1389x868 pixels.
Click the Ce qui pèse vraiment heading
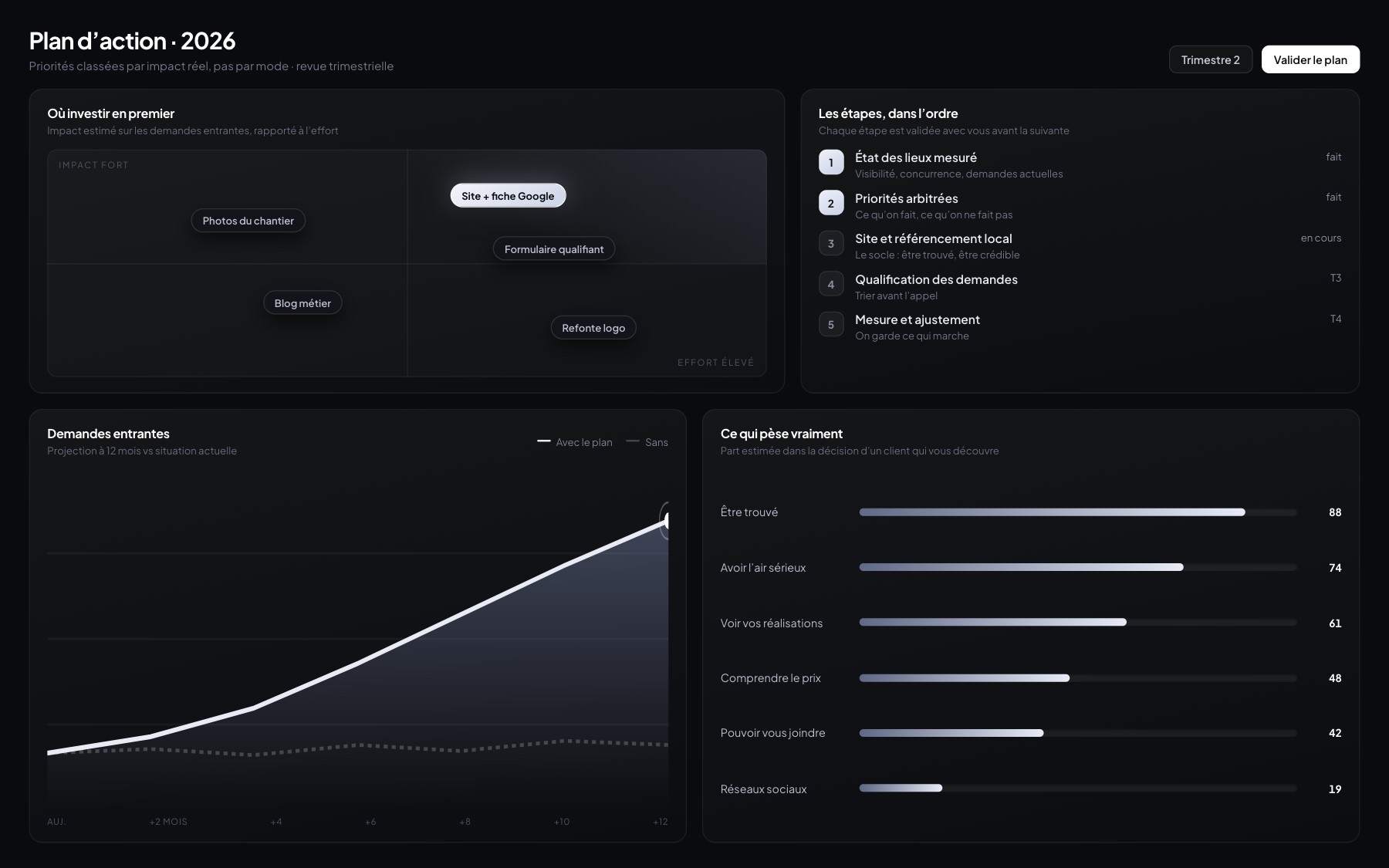click(782, 434)
